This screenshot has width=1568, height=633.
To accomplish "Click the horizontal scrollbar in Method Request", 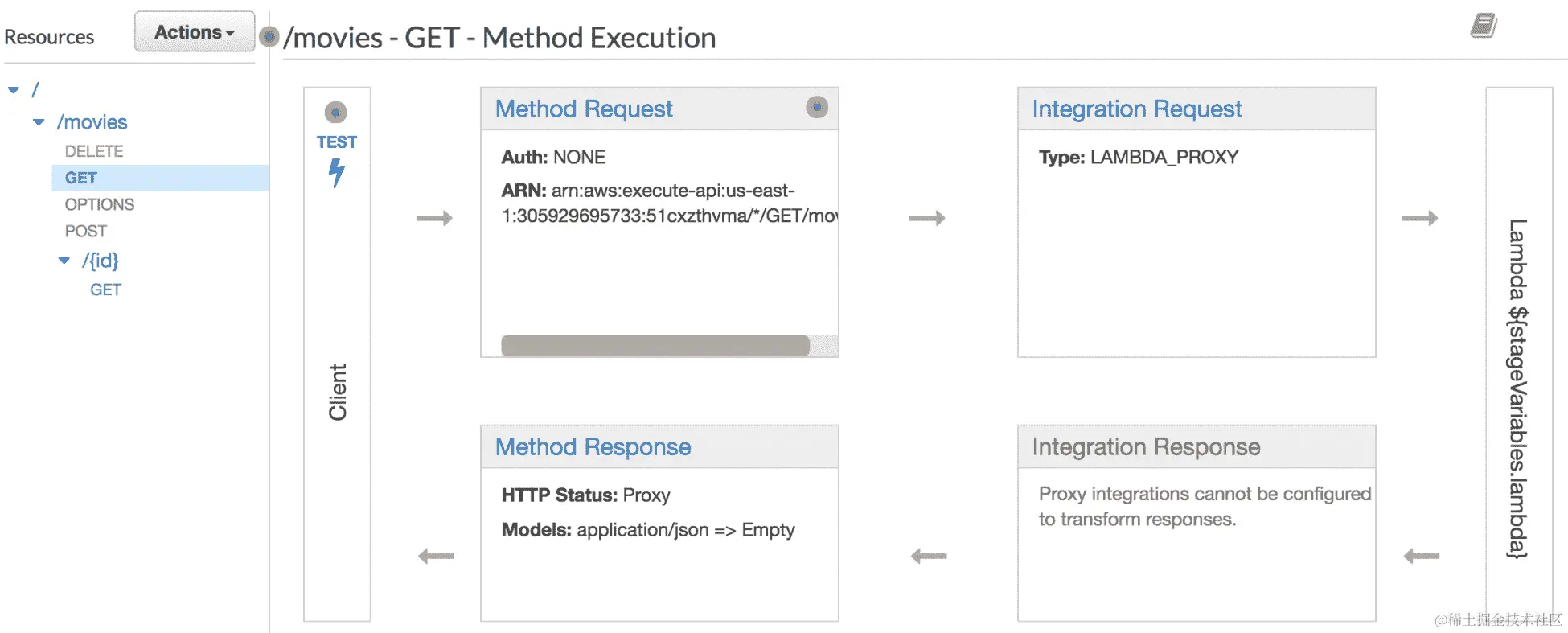I will 655,346.
